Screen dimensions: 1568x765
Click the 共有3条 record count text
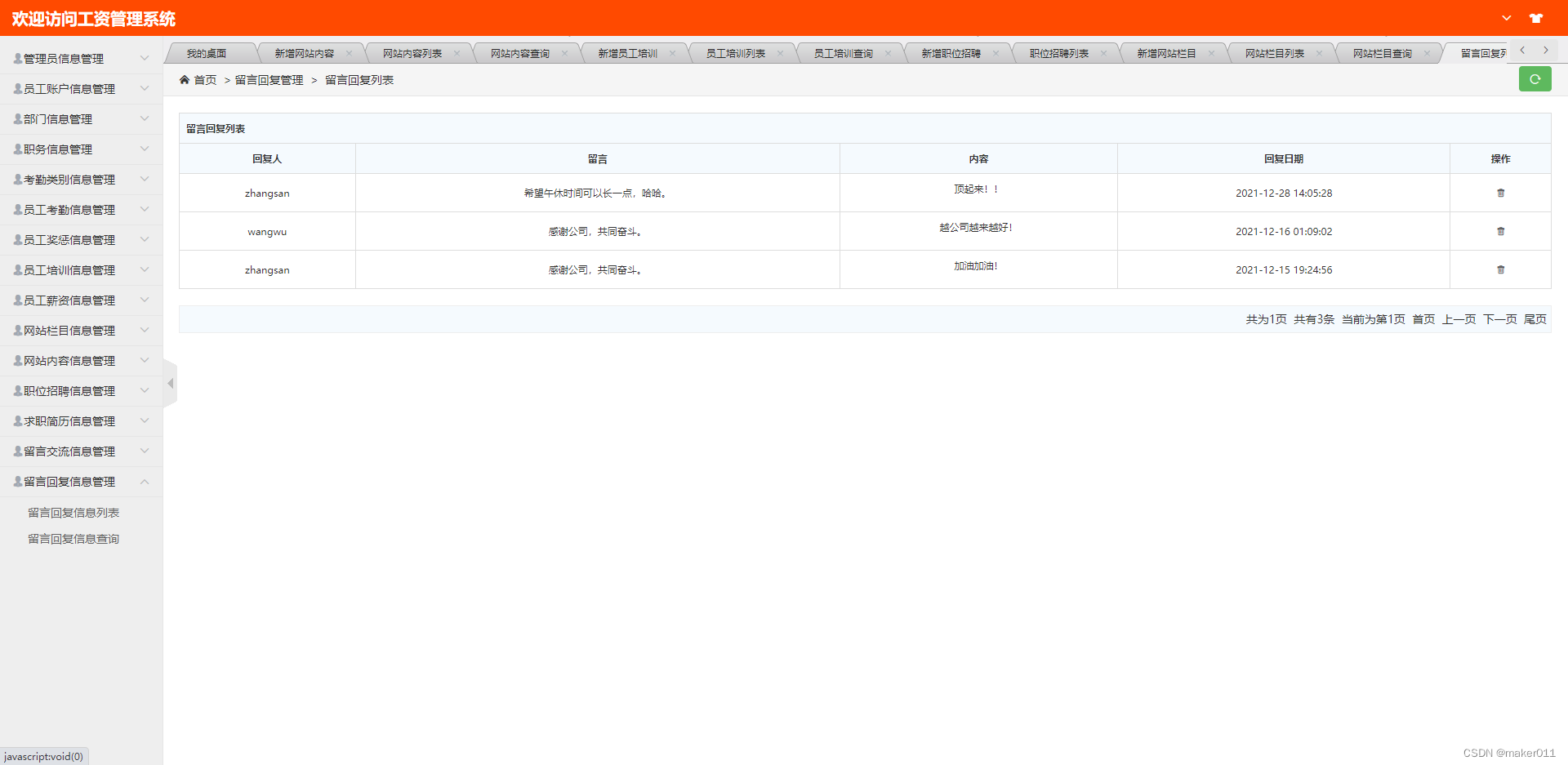[x=1313, y=319]
